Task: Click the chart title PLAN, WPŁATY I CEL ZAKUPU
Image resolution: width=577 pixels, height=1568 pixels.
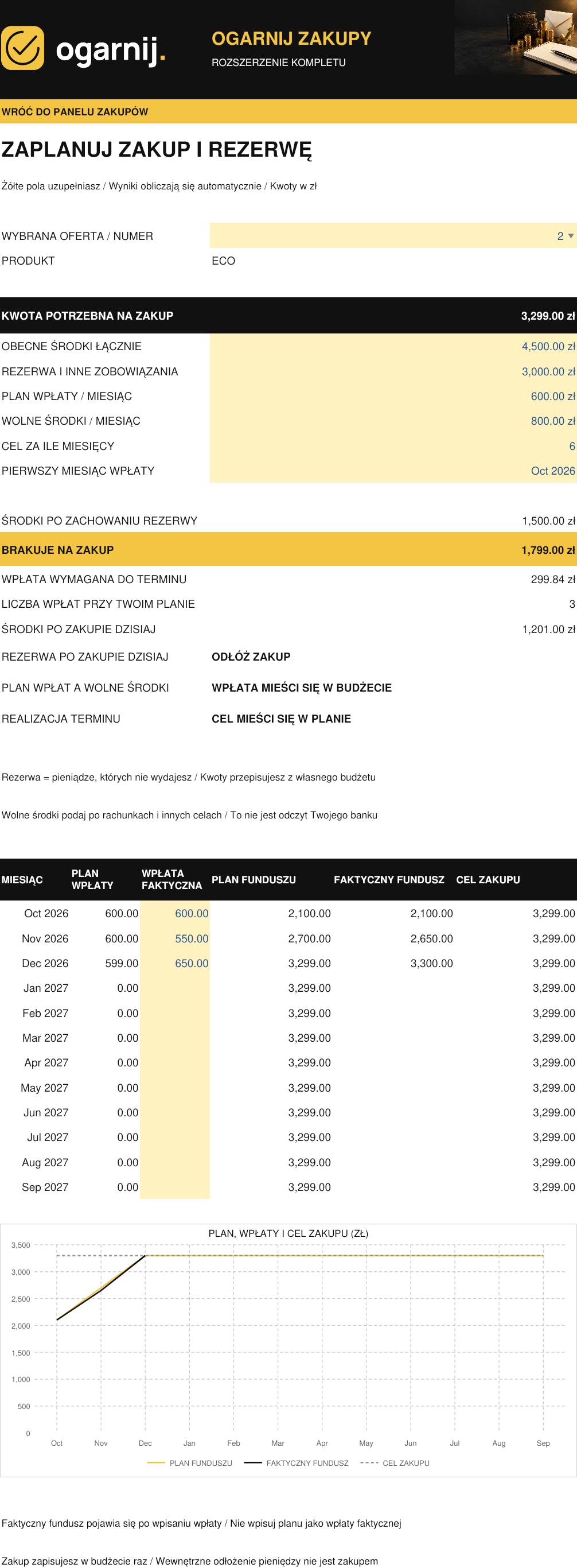Action: coord(288,1234)
